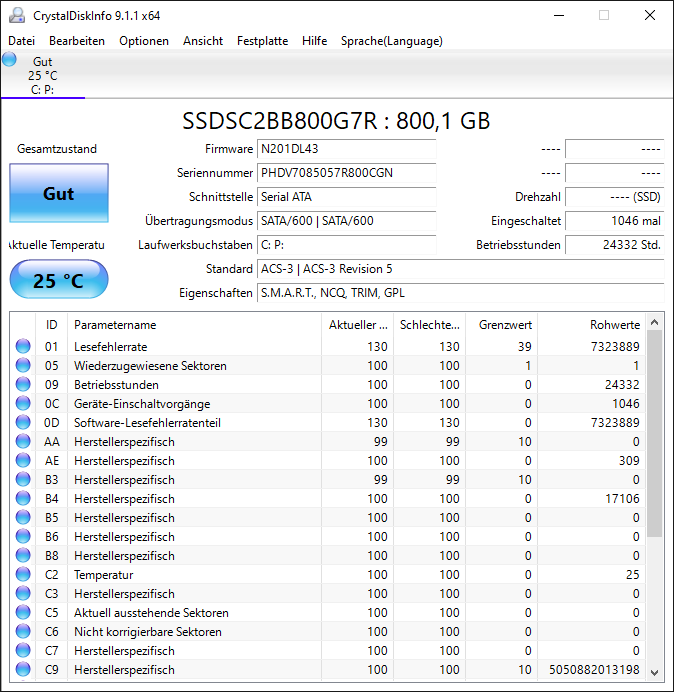Open the Optionen menu
This screenshot has width=674, height=692.
[144, 41]
